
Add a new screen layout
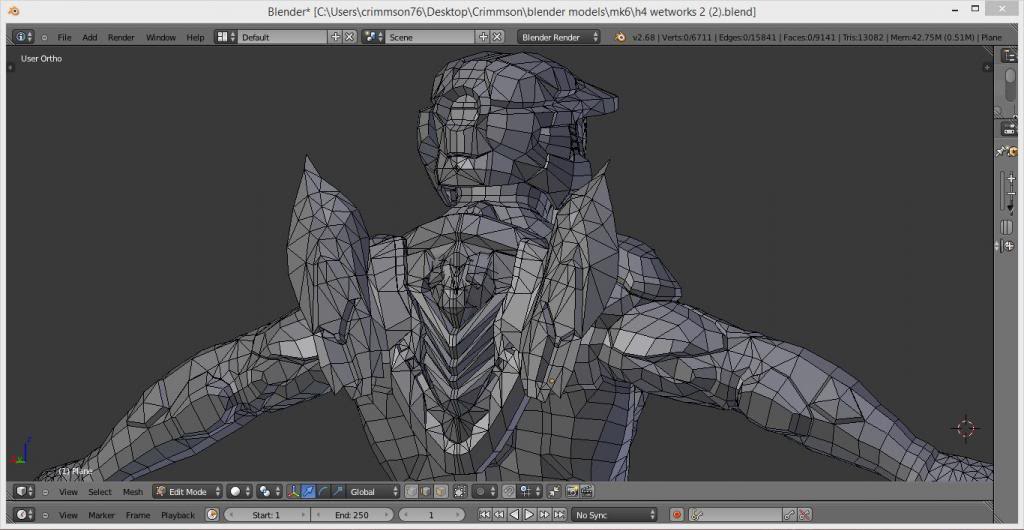[x=336, y=37]
